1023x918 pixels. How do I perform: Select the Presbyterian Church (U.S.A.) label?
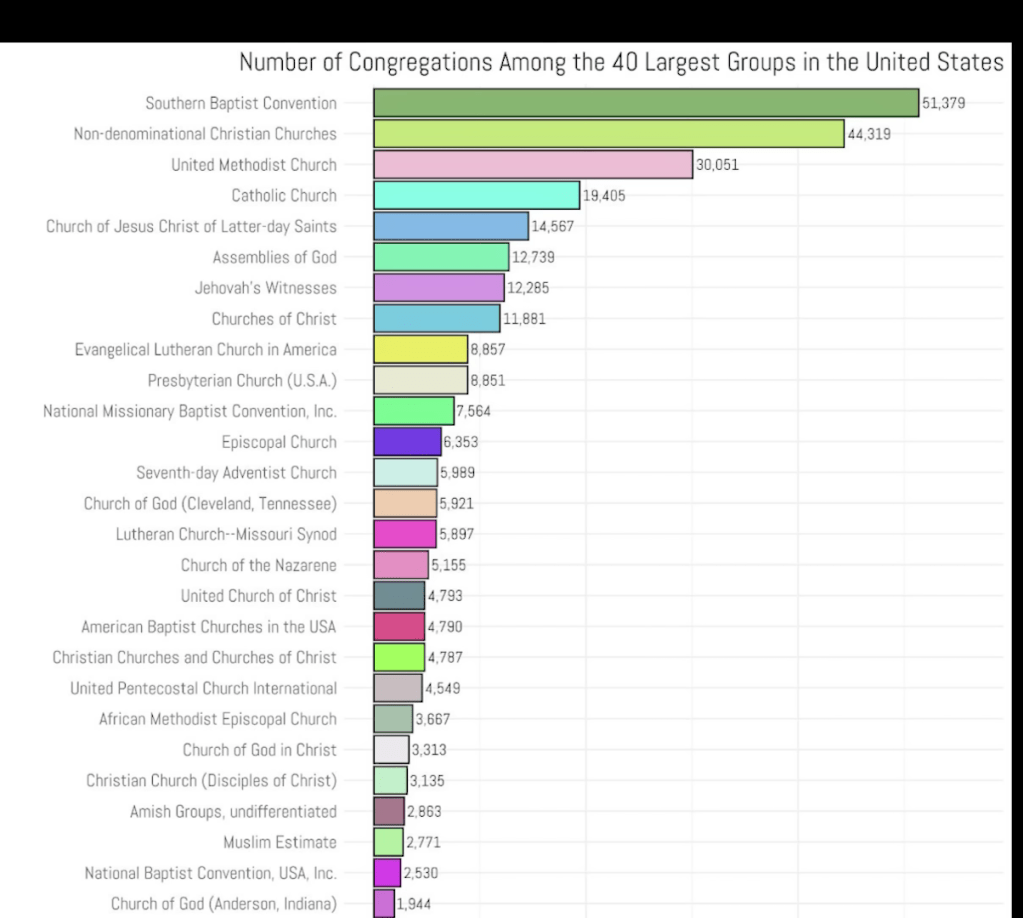point(242,380)
